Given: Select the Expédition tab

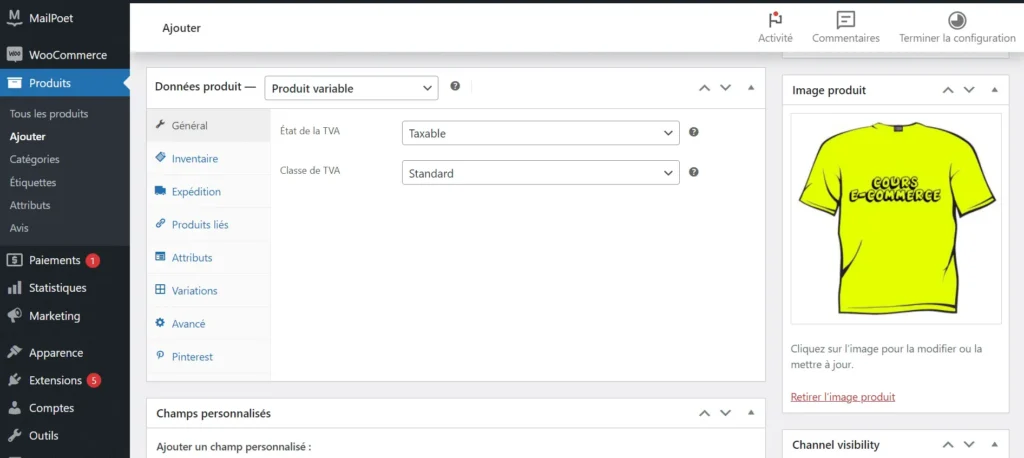Looking at the screenshot, I should (196, 191).
